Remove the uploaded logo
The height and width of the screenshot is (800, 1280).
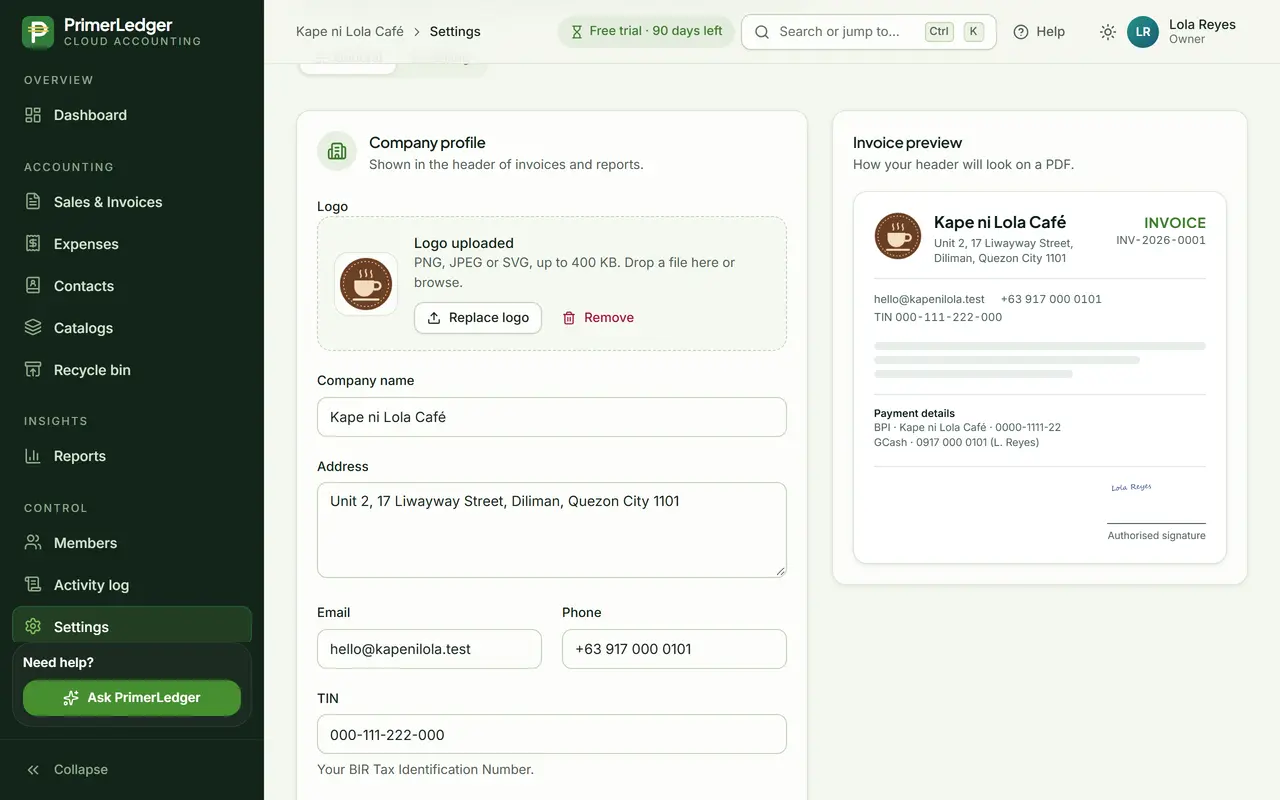coord(598,318)
